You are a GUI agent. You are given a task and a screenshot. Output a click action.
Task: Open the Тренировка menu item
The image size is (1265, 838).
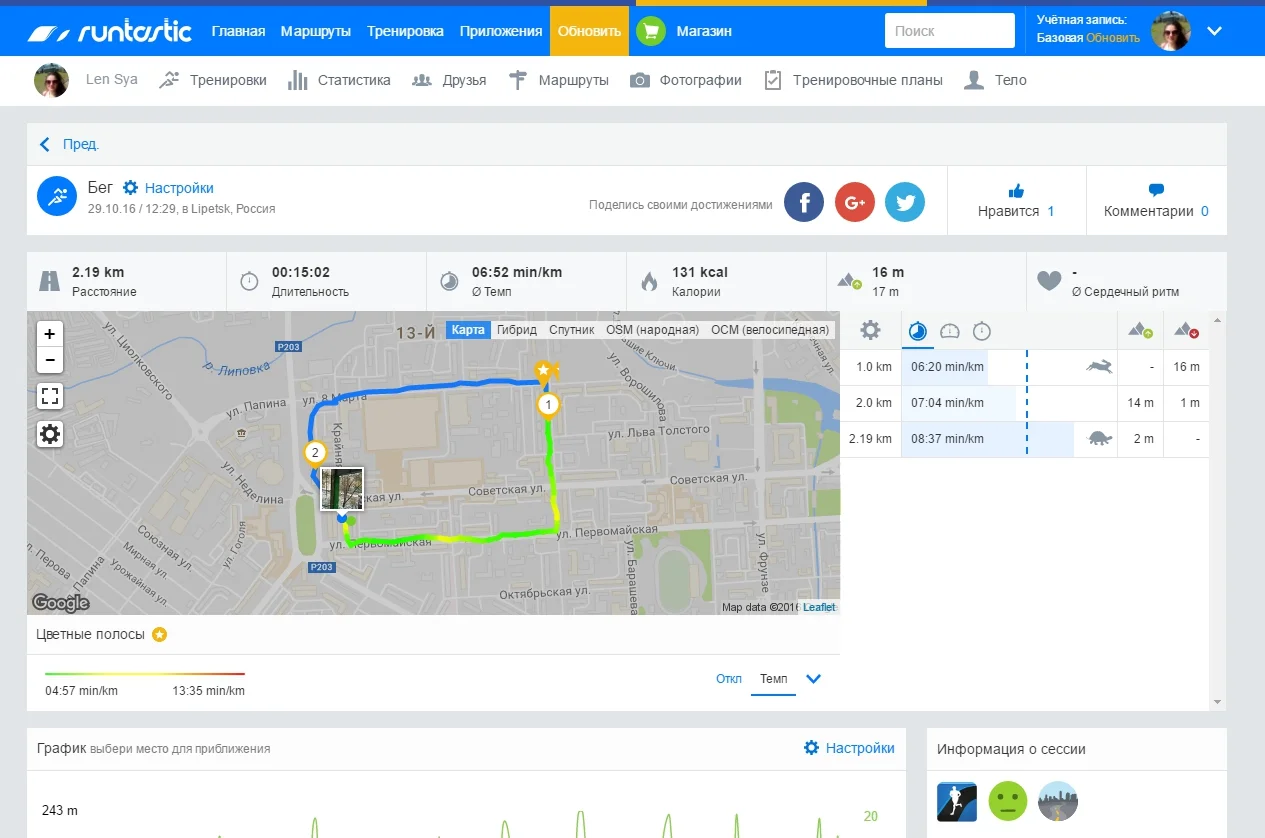coord(405,31)
